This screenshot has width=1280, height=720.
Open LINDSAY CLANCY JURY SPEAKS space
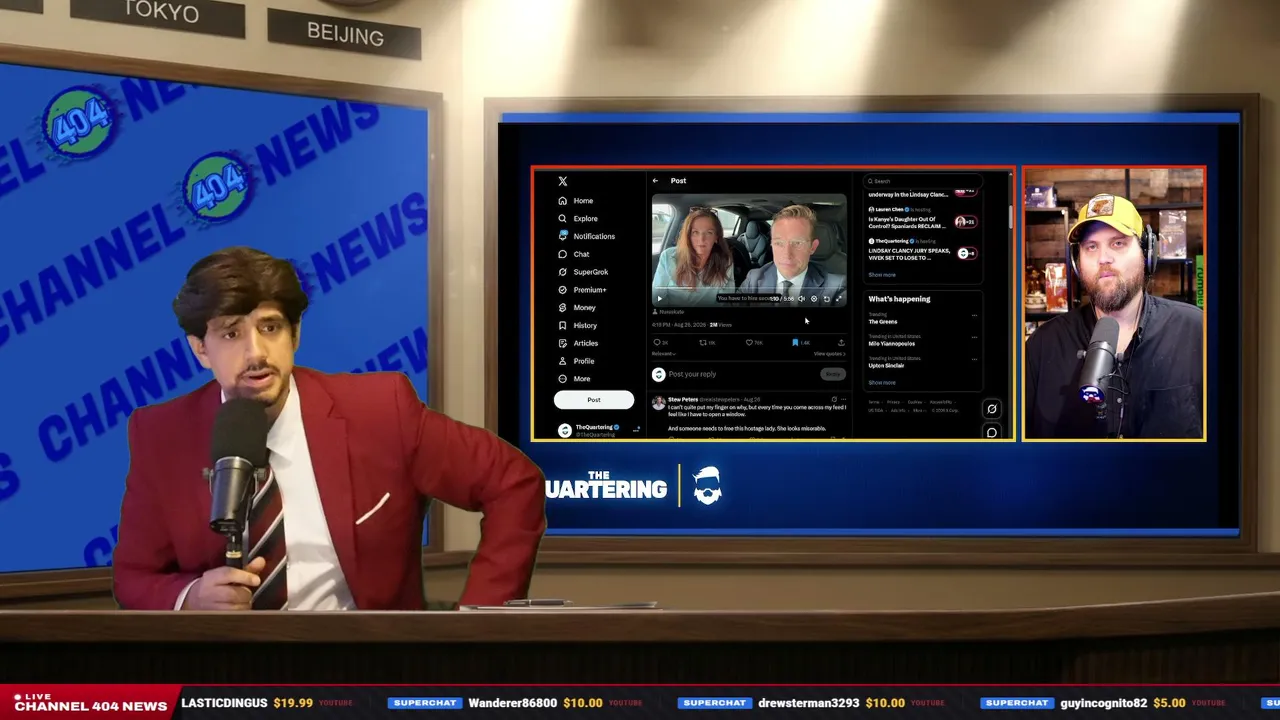point(923,250)
